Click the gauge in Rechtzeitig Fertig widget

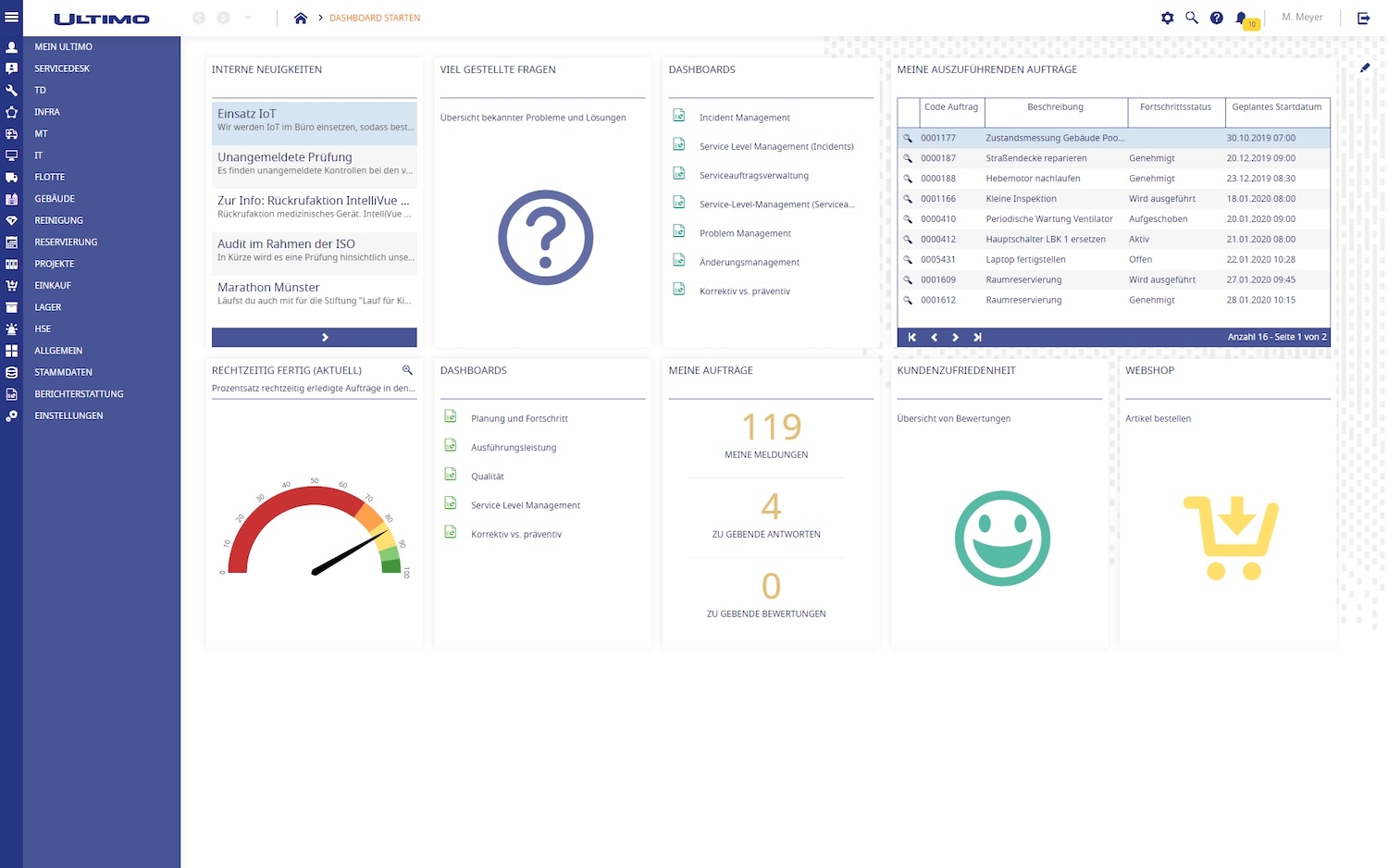pyautogui.click(x=314, y=527)
